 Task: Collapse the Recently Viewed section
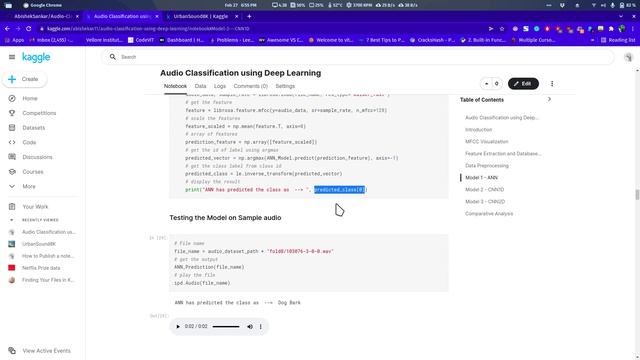(11, 220)
